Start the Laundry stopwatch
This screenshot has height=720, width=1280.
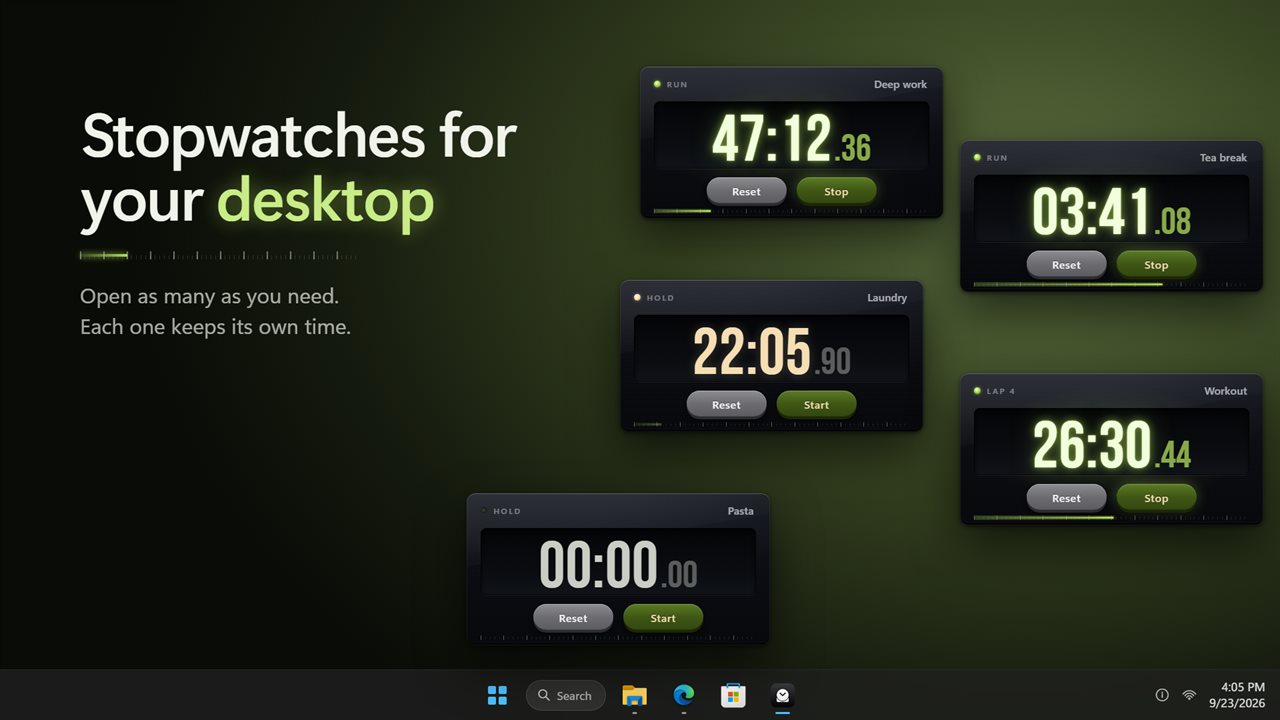click(816, 405)
